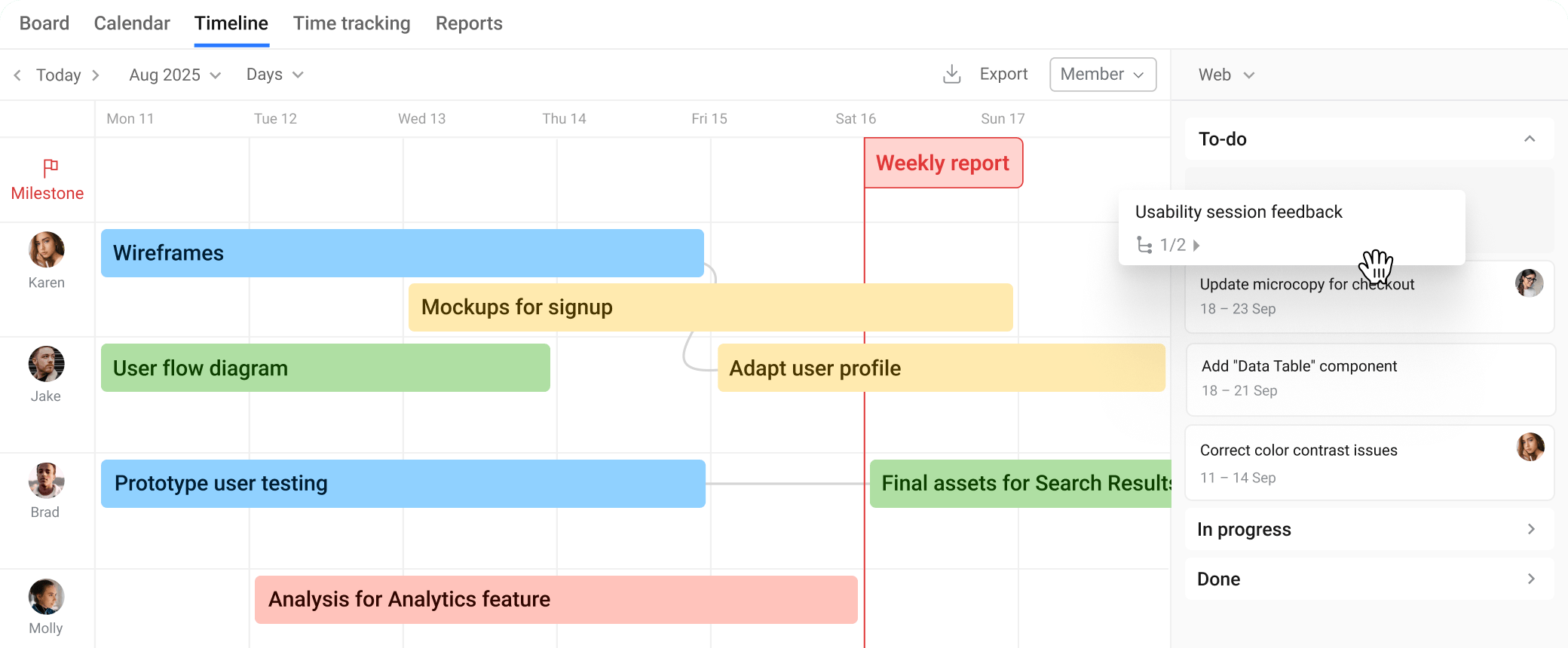Image resolution: width=1568 pixels, height=648 pixels.
Task: Select the Wireframes task bar
Action: point(402,253)
